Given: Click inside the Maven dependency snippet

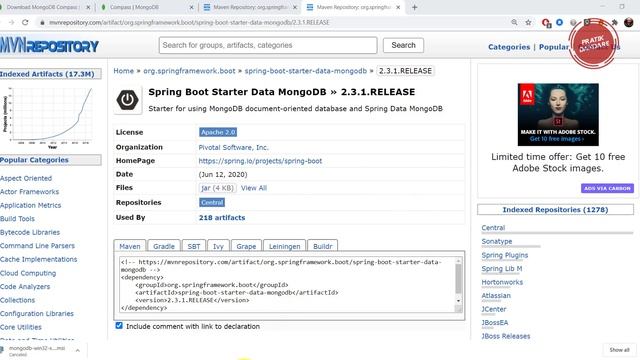Looking at the screenshot, I should pos(288,285).
